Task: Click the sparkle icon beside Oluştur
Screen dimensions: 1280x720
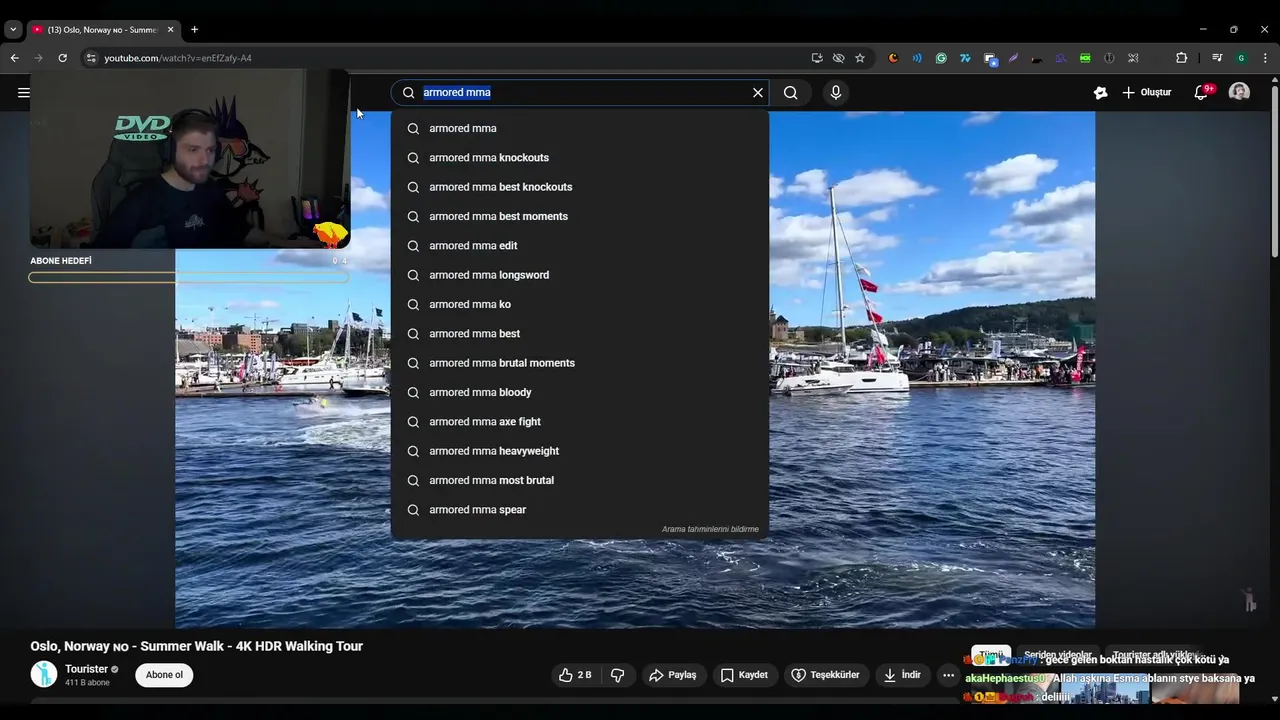Action: pos(1100,93)
